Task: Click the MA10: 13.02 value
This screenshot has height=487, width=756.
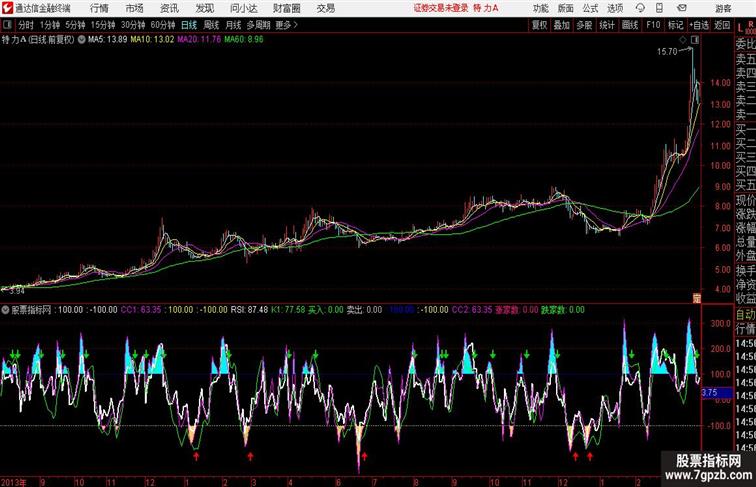Action: click(x=152, y=40)
